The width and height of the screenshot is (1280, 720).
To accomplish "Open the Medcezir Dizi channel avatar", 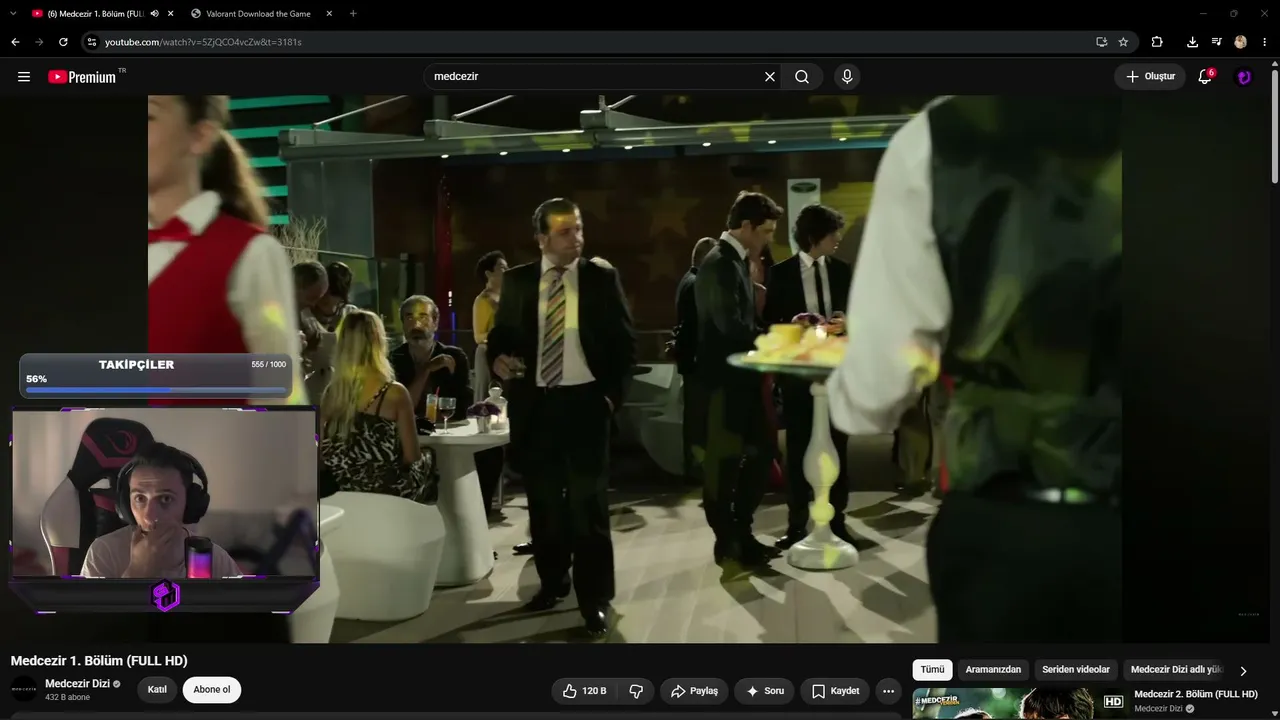I will pyautogui.click(x=24, y=689).
